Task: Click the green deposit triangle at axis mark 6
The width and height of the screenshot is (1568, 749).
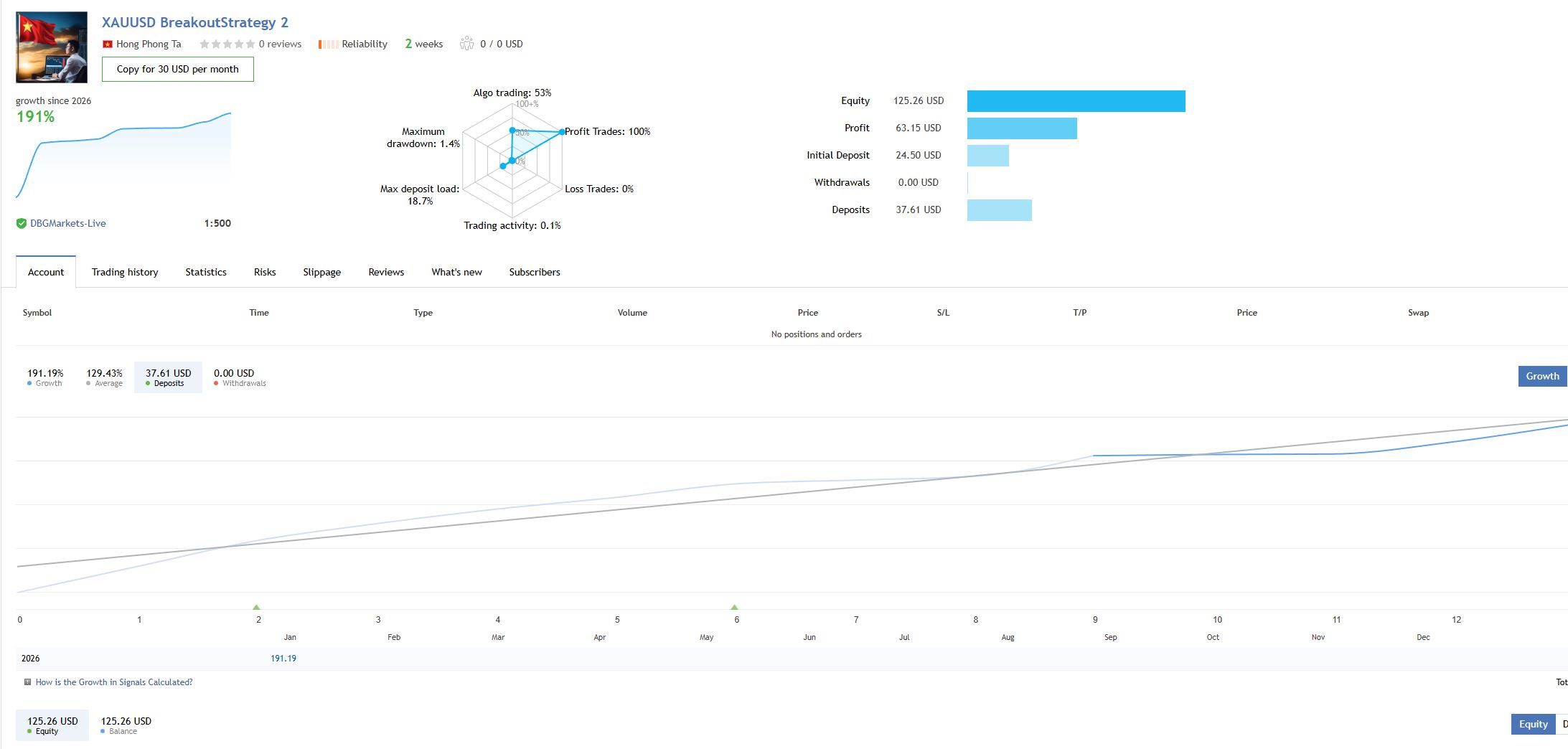Action: point(734,607)
